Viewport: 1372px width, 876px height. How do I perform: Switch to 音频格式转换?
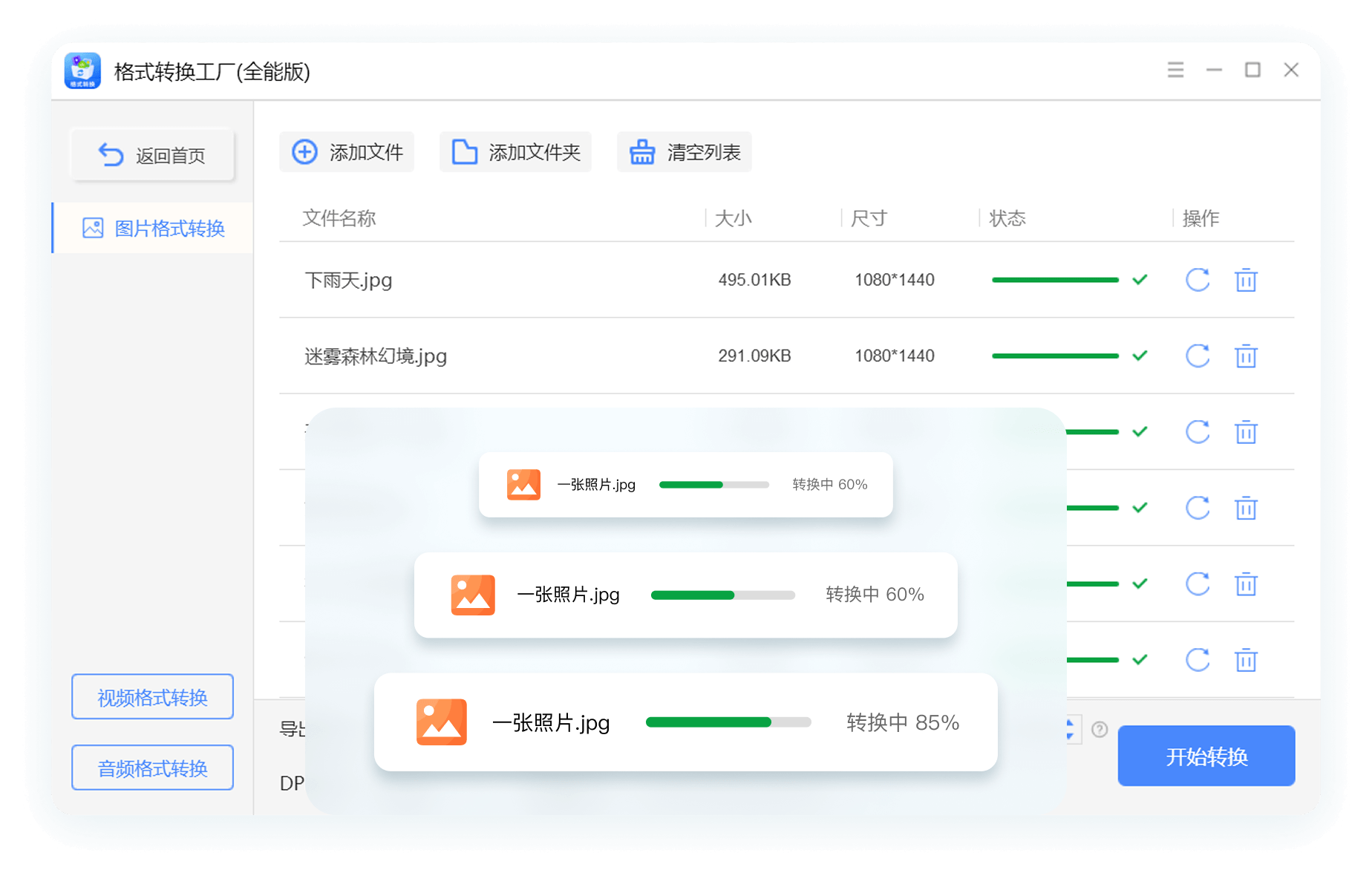coord(153,768)
